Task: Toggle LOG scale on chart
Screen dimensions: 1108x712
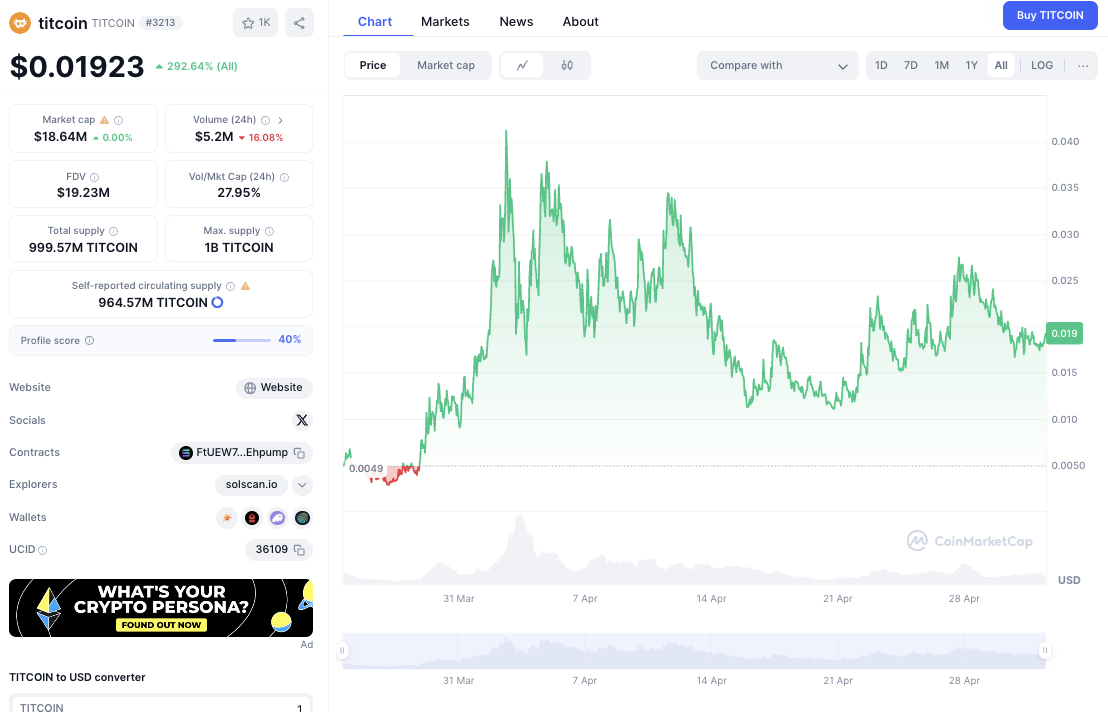Action: click(1042, 66)
